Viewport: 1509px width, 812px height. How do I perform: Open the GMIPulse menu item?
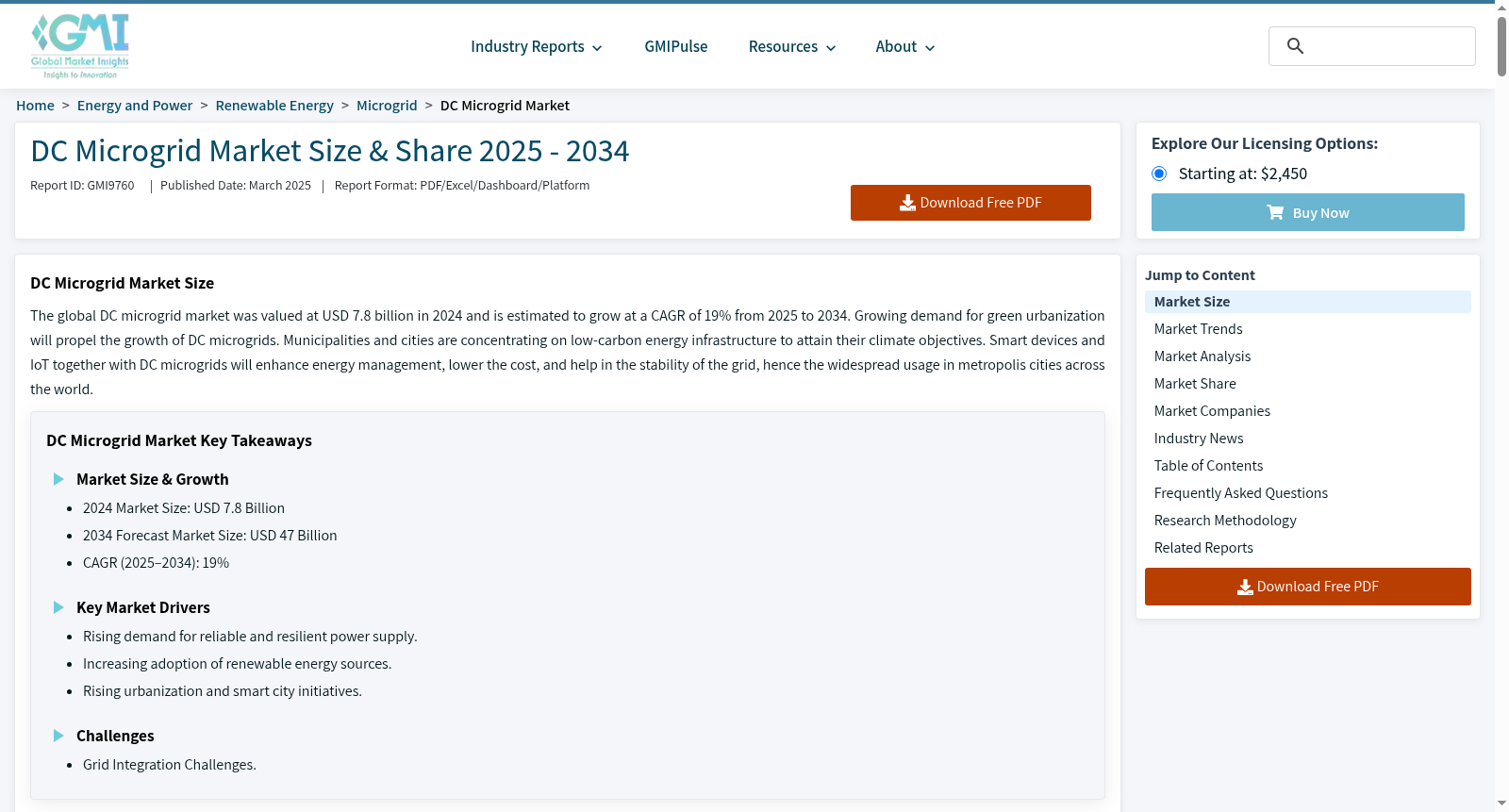tap(676, 47)
